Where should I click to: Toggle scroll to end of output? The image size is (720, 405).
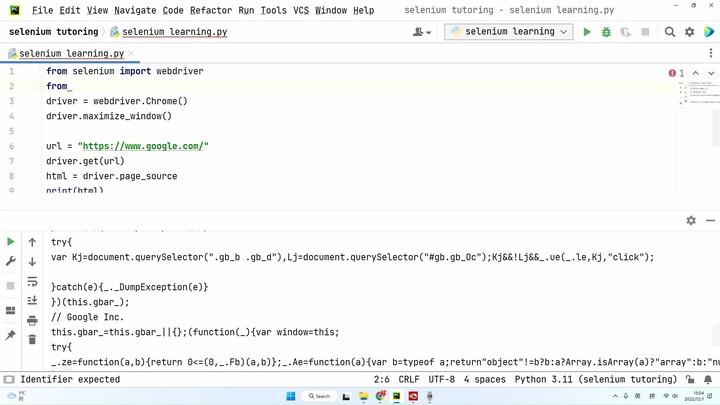tap(32, 300)
